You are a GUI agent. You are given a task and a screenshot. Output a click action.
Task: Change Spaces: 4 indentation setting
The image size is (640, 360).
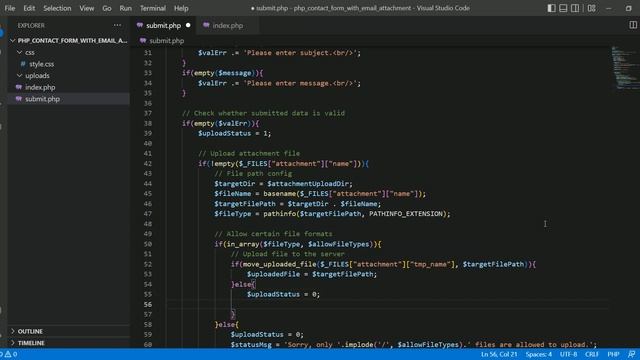pos(538,354)
